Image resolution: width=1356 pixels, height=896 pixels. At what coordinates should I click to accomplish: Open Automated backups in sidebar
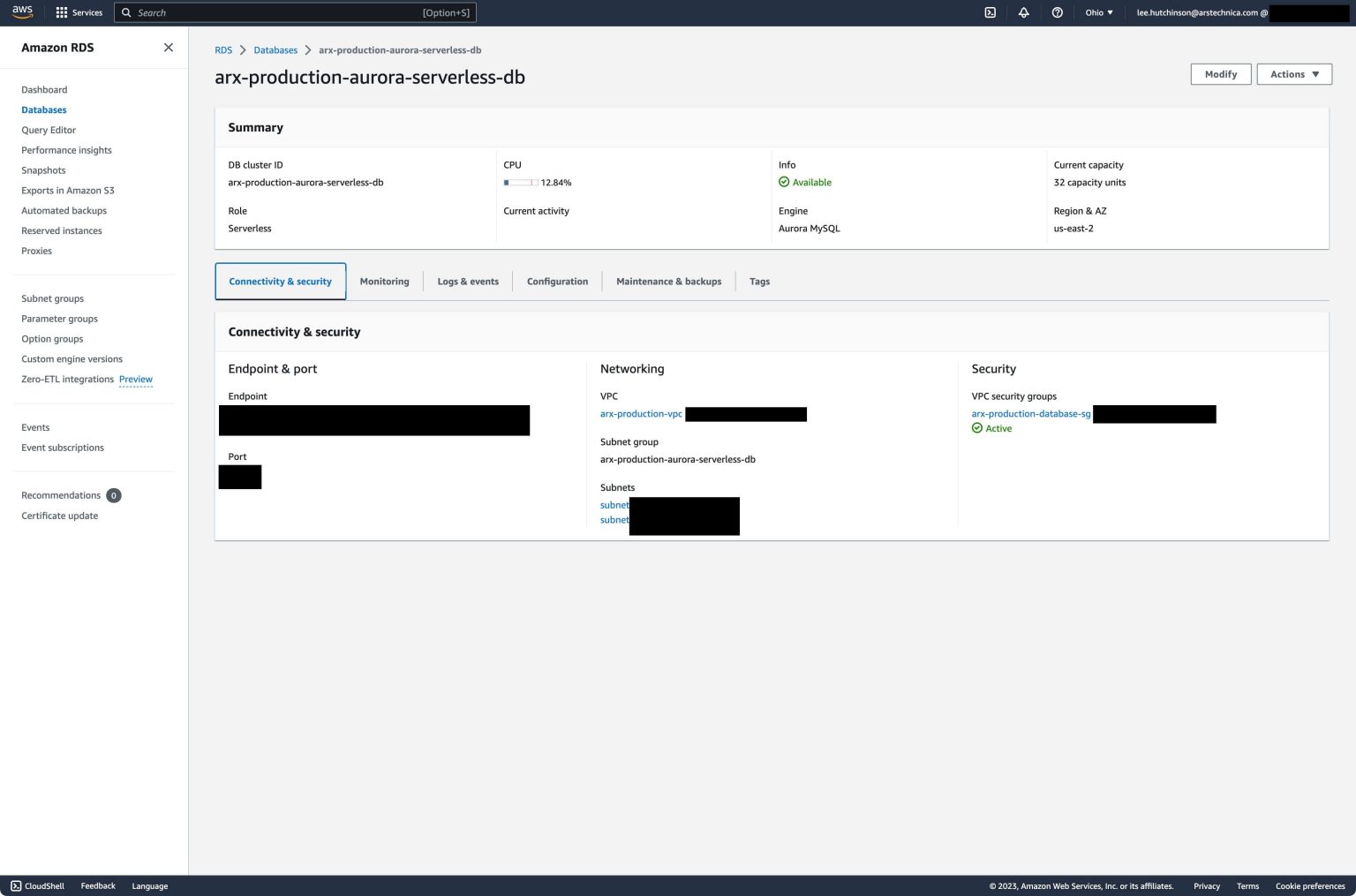coord(64,211)
